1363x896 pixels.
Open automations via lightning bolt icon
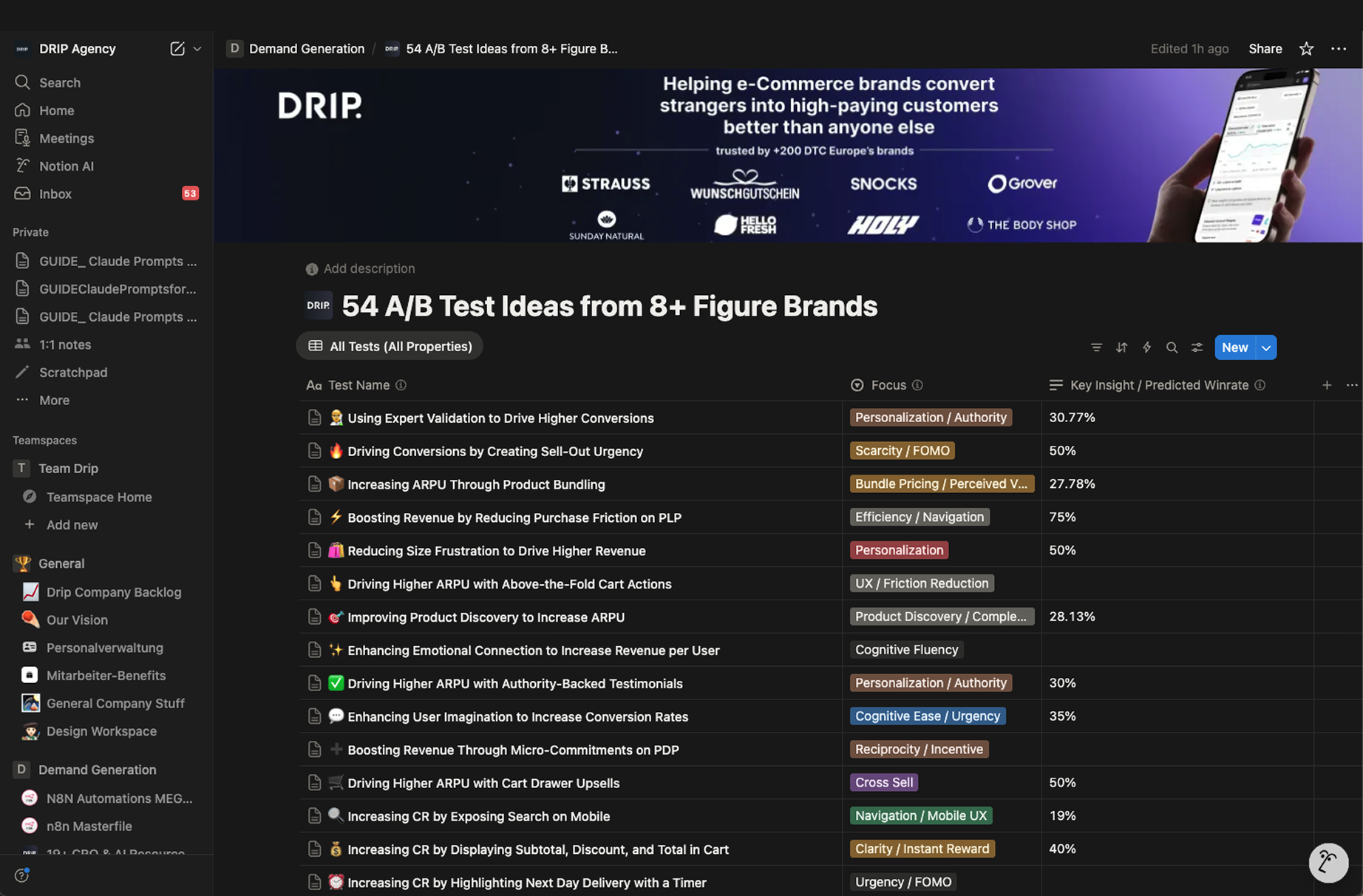1146,347
